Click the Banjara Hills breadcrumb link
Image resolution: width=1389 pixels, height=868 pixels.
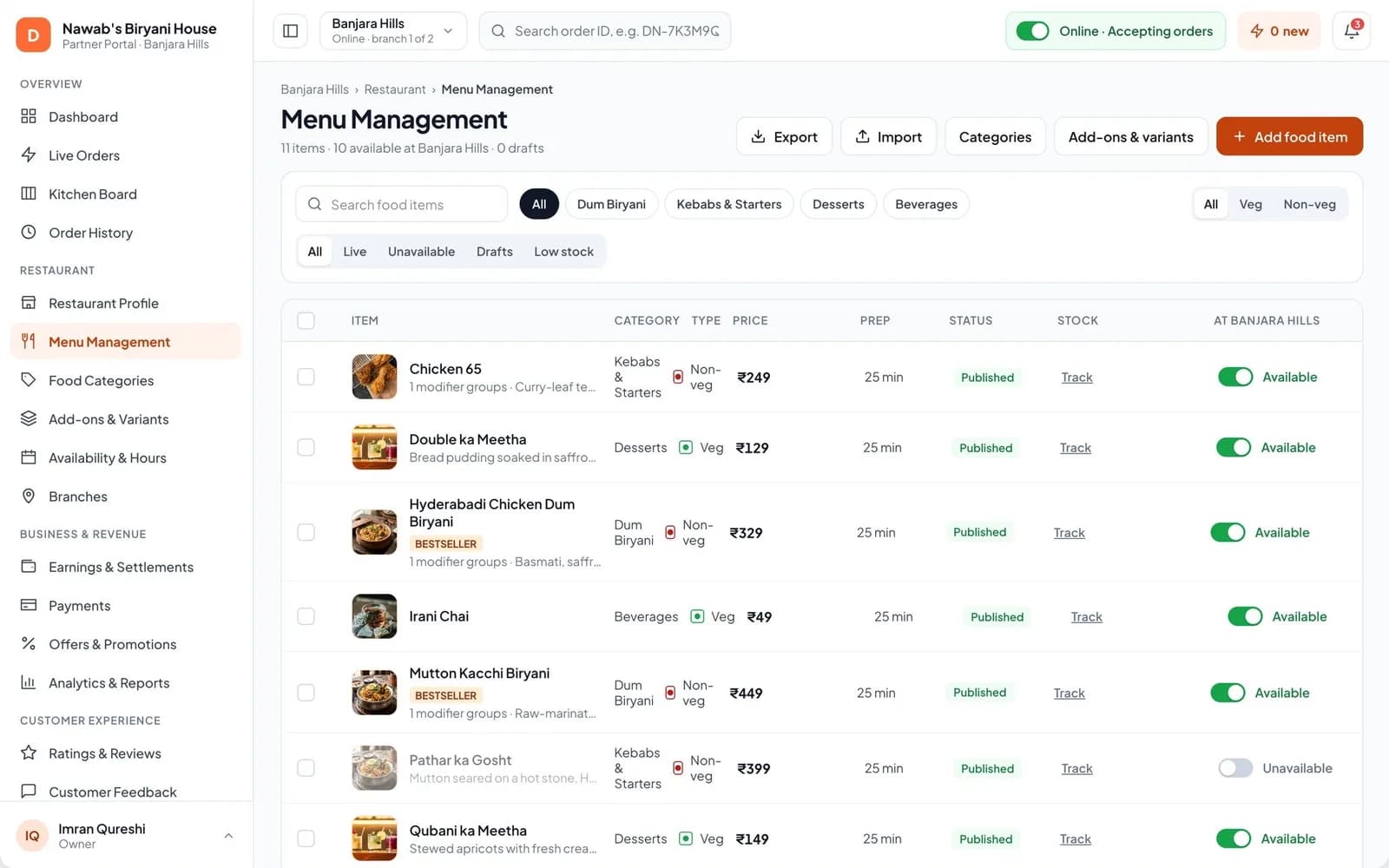[314, 89]
